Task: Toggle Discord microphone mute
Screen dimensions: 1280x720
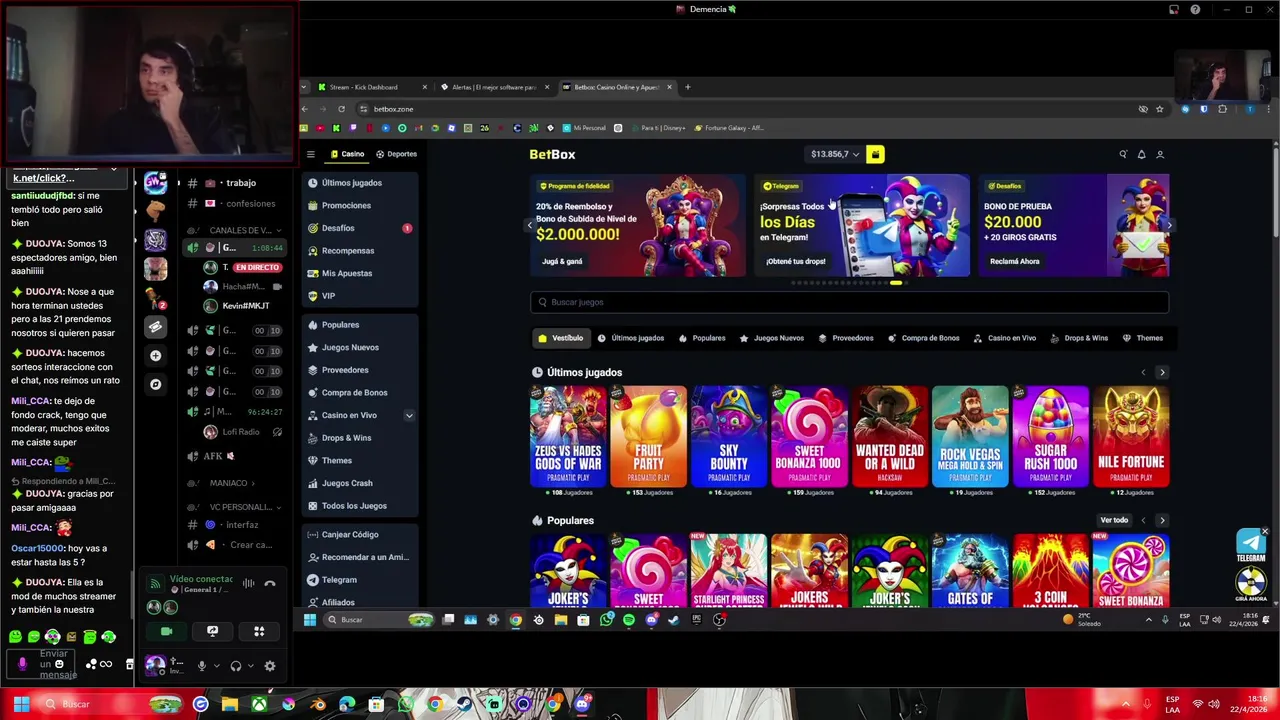Action: 201,666
